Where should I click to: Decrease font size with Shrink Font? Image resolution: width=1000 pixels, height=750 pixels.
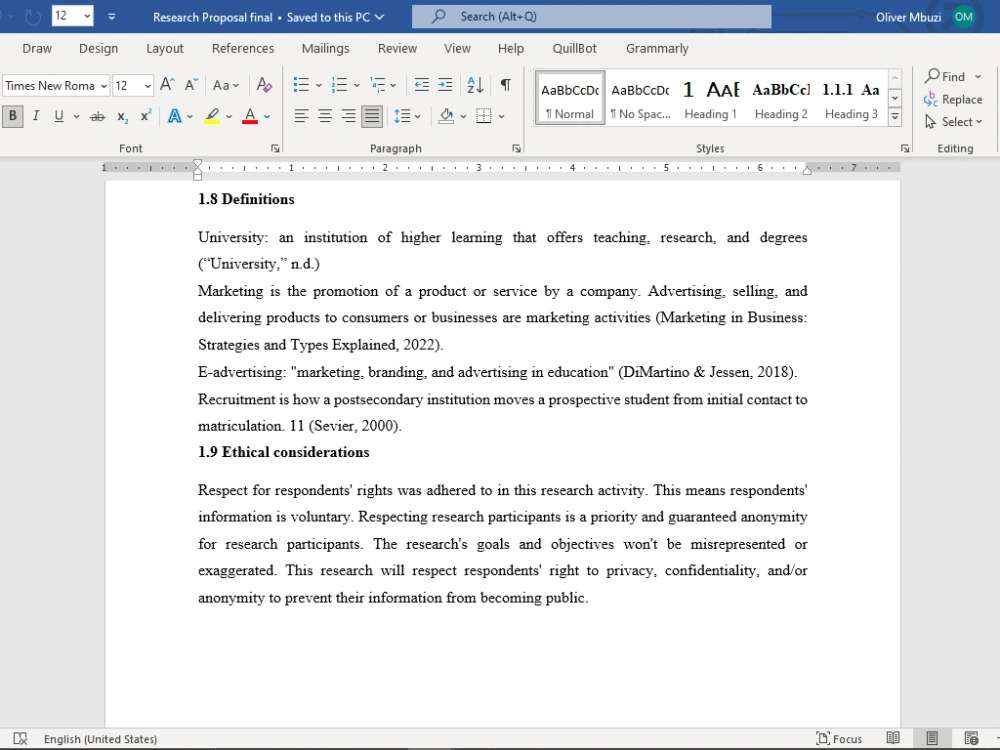coord(191,85)
